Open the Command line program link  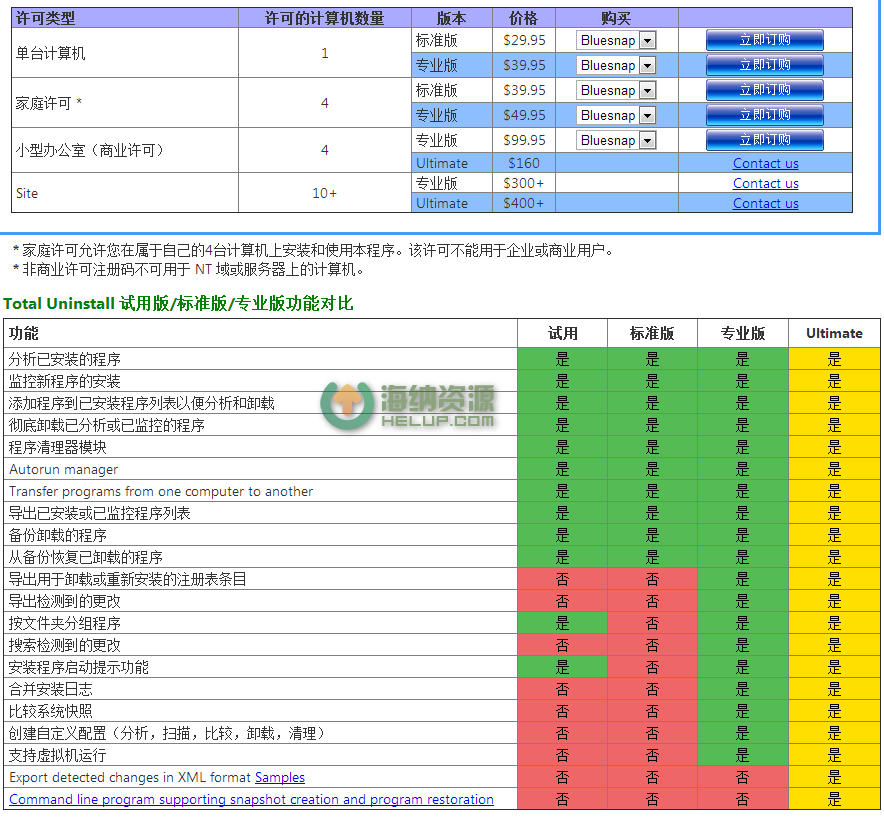click(x=251, y=800)
